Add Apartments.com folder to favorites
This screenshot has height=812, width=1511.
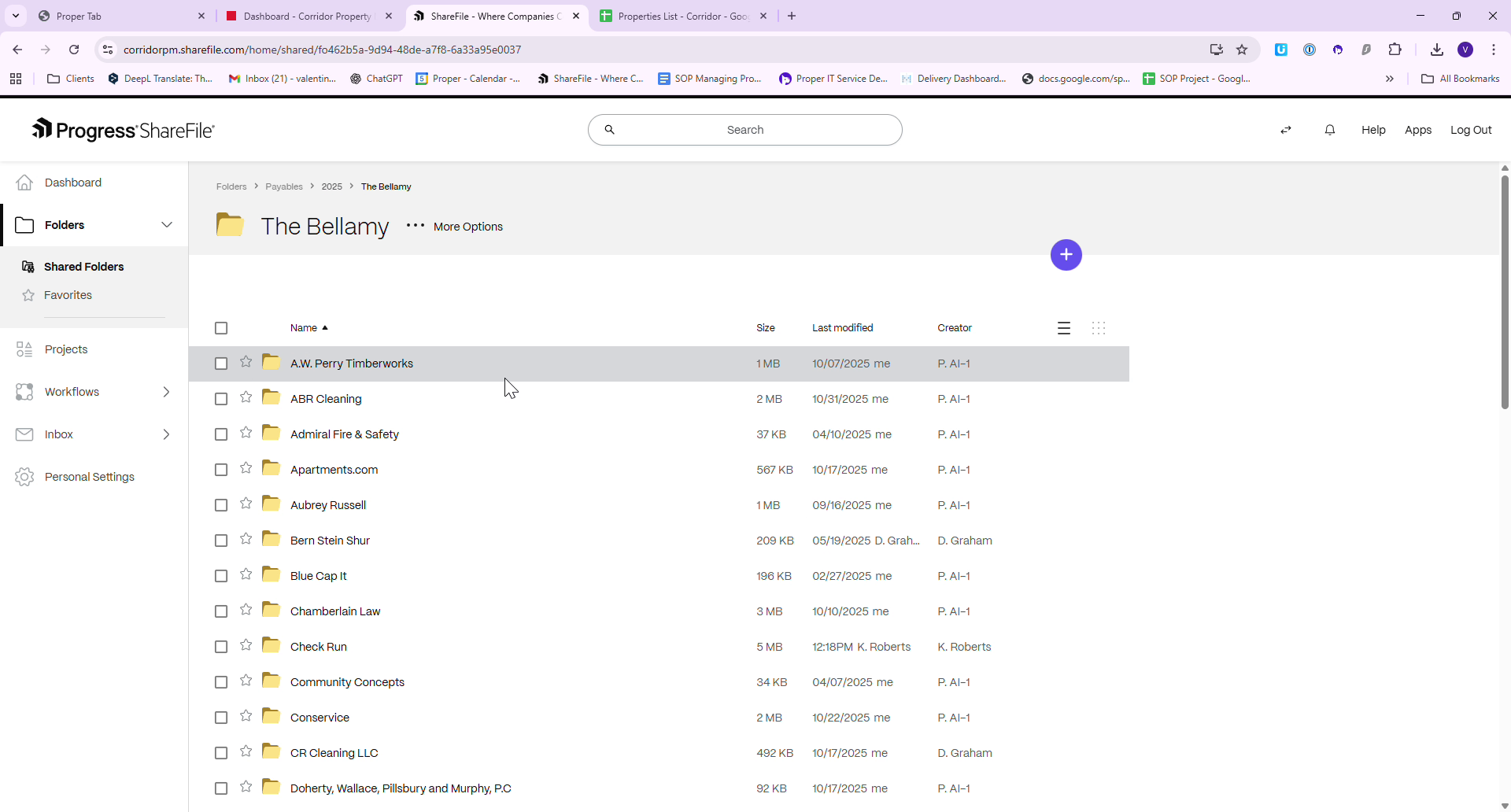tap(246, 468)
